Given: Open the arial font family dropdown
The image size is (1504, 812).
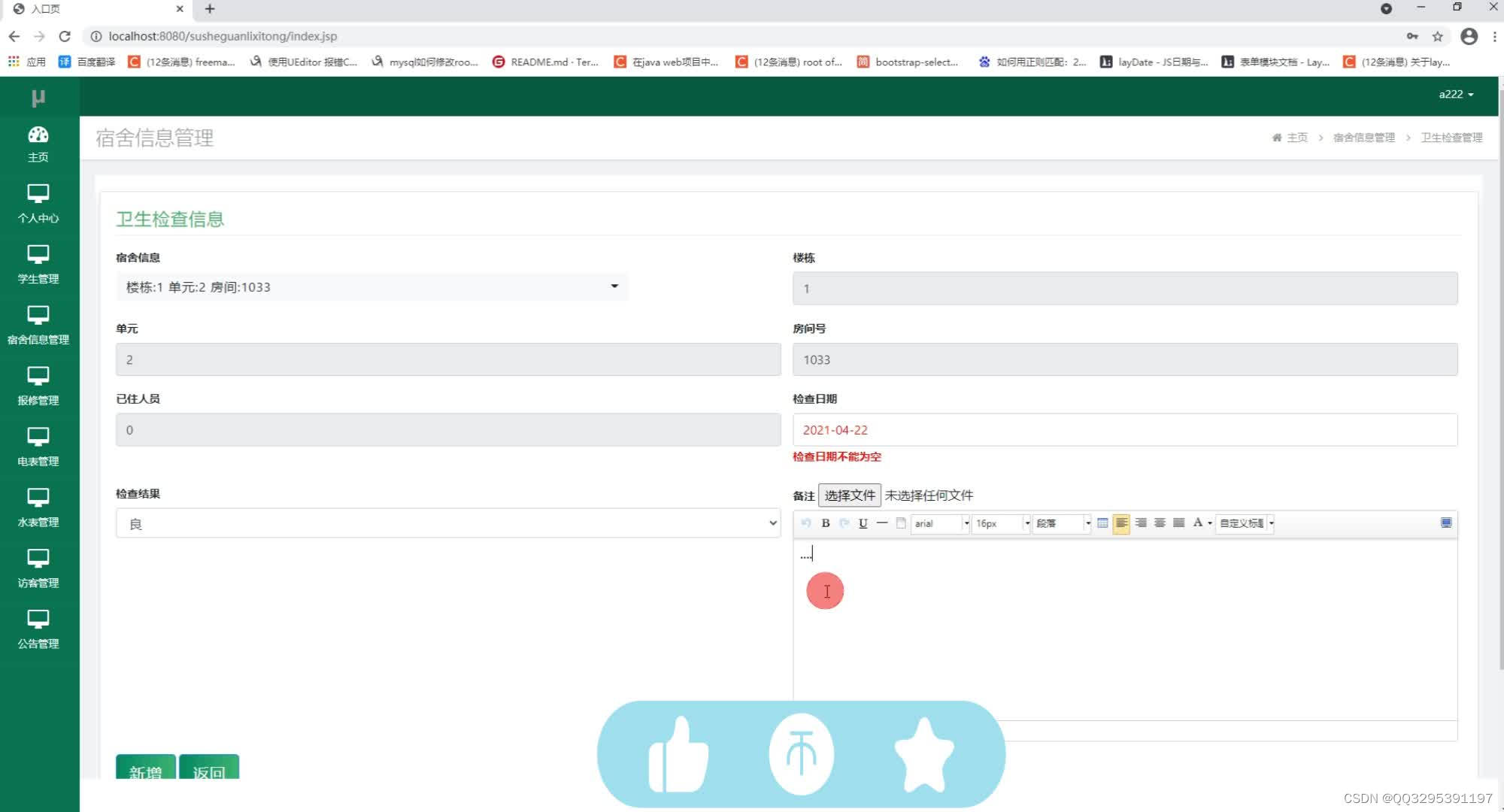Looking at the screenshot, I should click(x=941, y=523).
